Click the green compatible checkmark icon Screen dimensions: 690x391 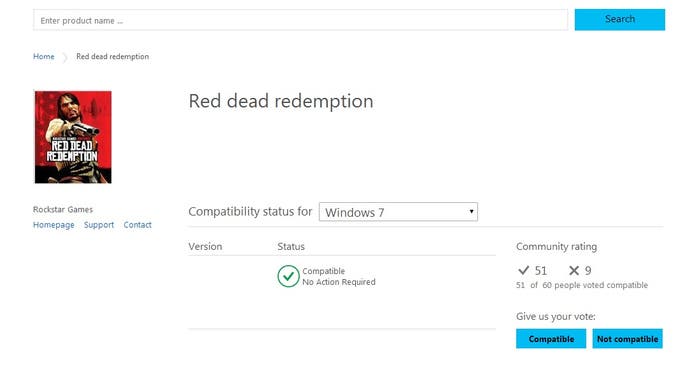(288, 276)
